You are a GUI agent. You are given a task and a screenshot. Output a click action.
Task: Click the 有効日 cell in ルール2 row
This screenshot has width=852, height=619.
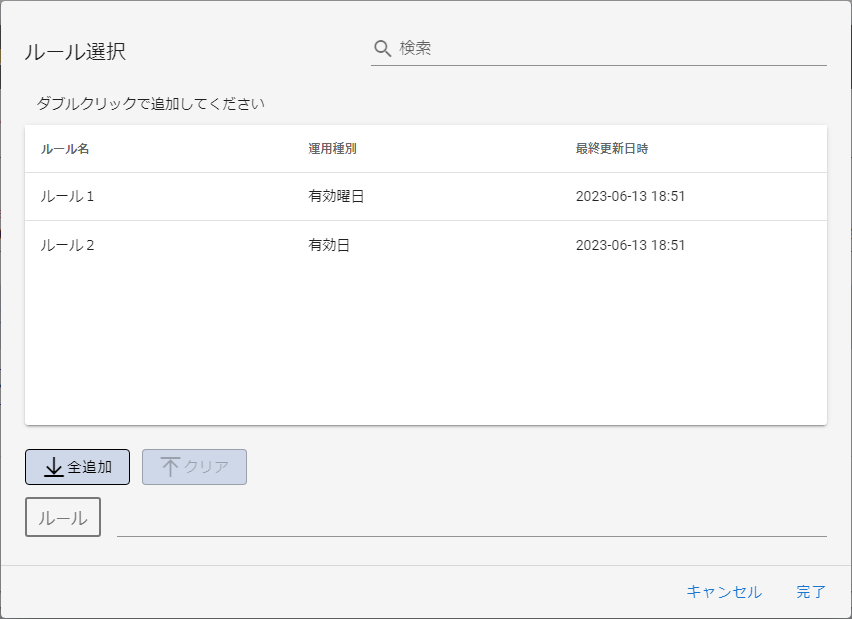pyautogui.click(x=329, y=245)
